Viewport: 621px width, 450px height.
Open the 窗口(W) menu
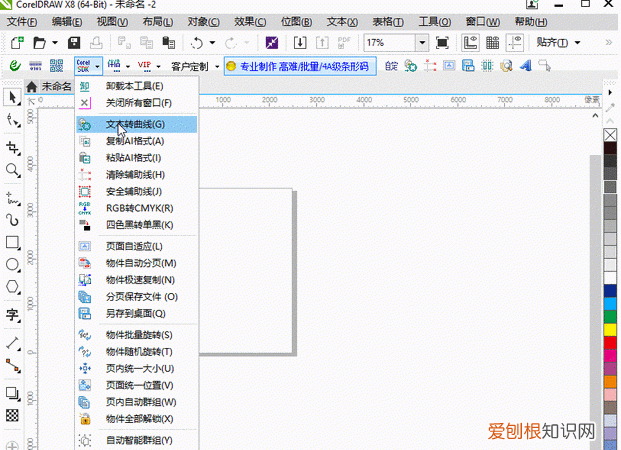(483, 22)
